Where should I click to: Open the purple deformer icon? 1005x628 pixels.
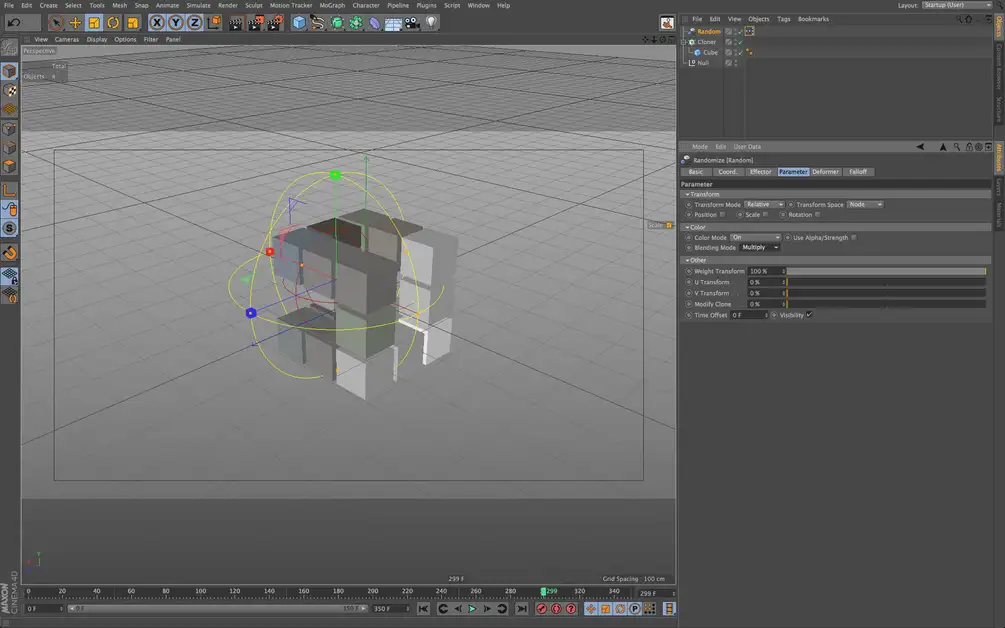[374, 23]
